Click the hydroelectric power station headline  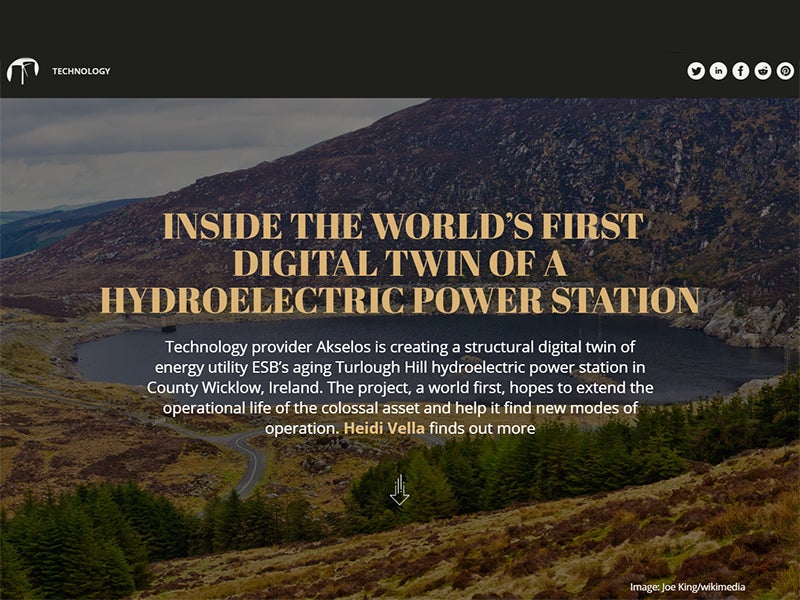click(x=400, y=263)
